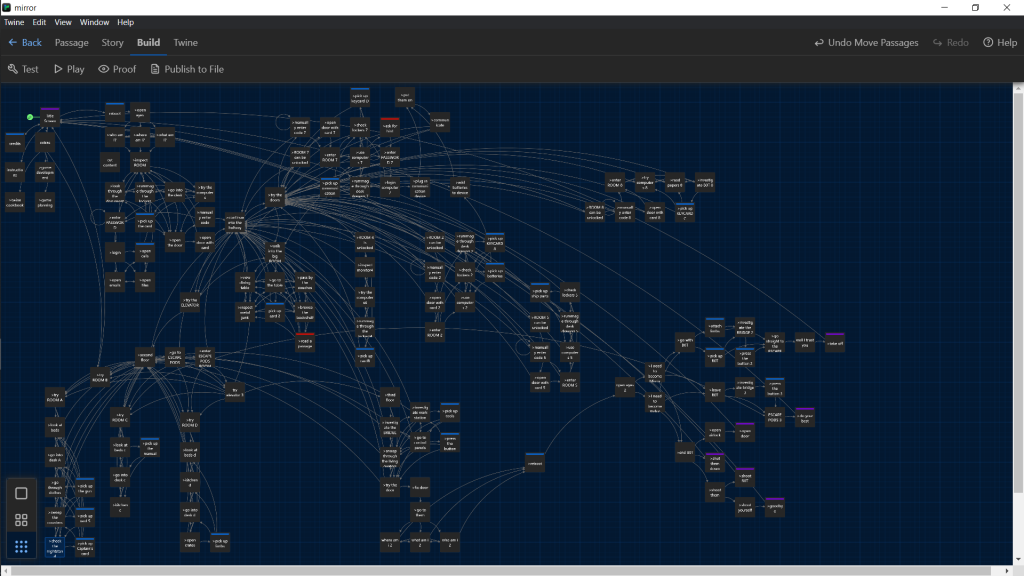Image resolution: width=1024 pixels, height=576 pixels.
Task: Select the nine-dot smallest zoom view
Action: pyautogui.click(x=21, y=546)
